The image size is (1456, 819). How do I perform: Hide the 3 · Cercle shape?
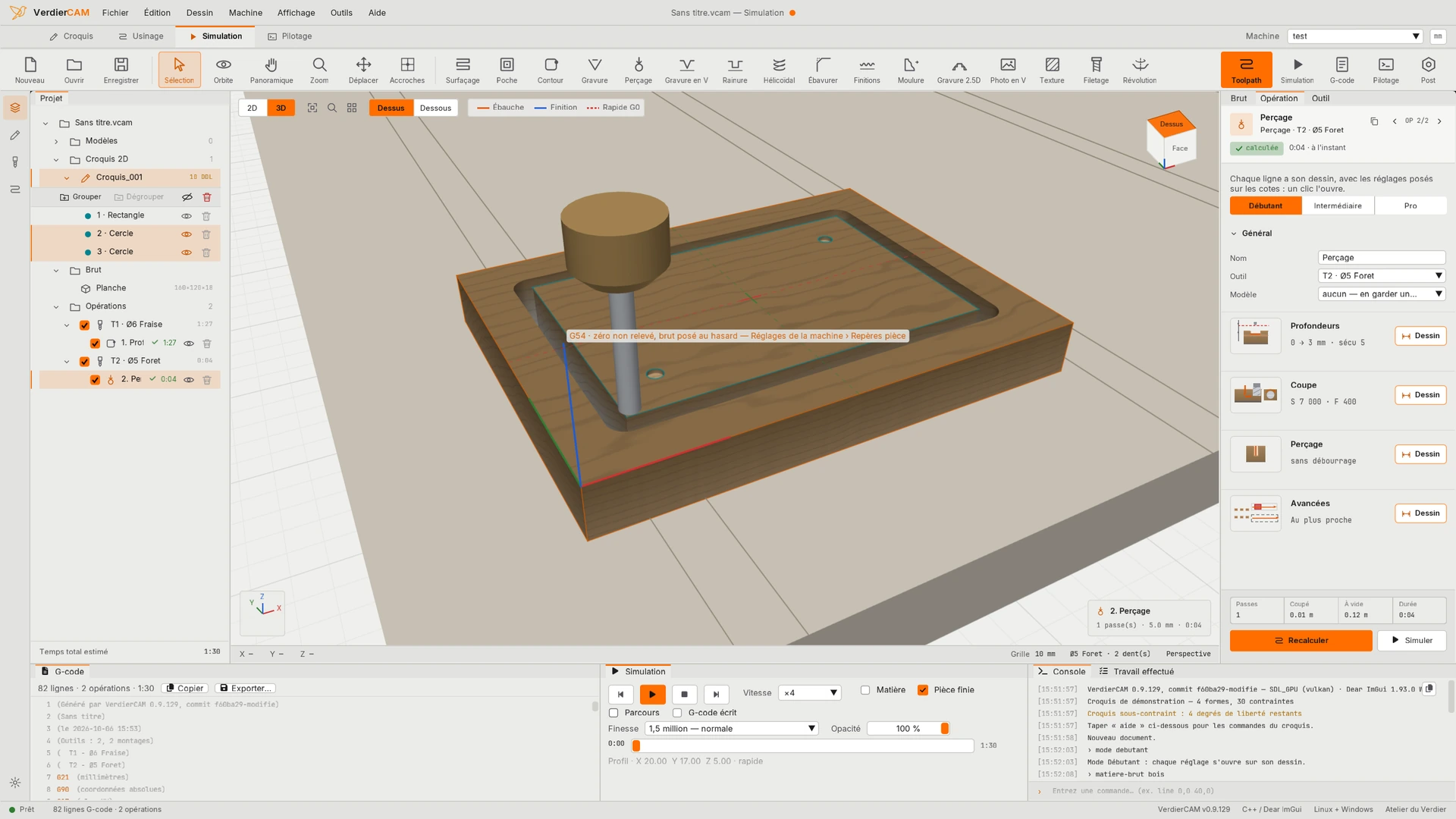point(187,253)
